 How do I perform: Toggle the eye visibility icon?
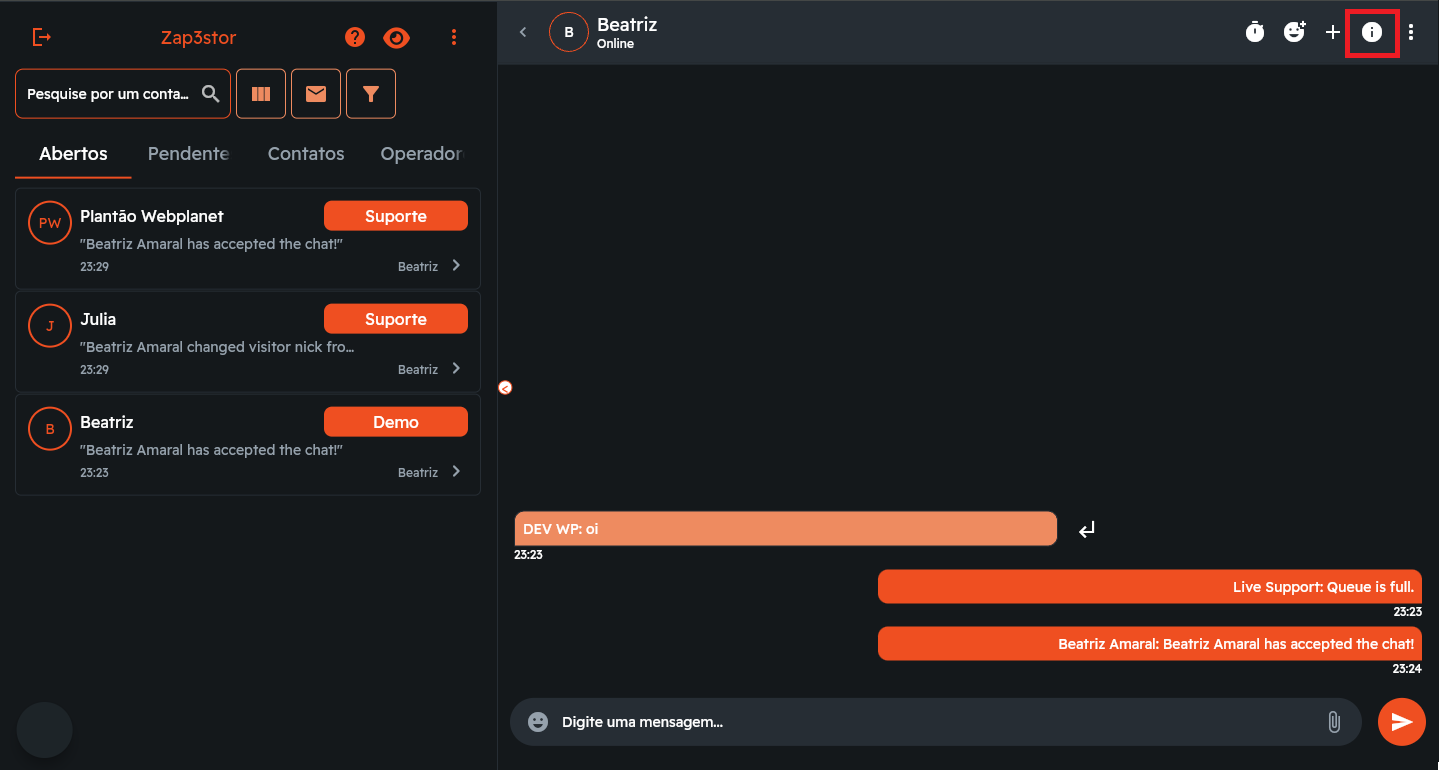tap(397, 38)
